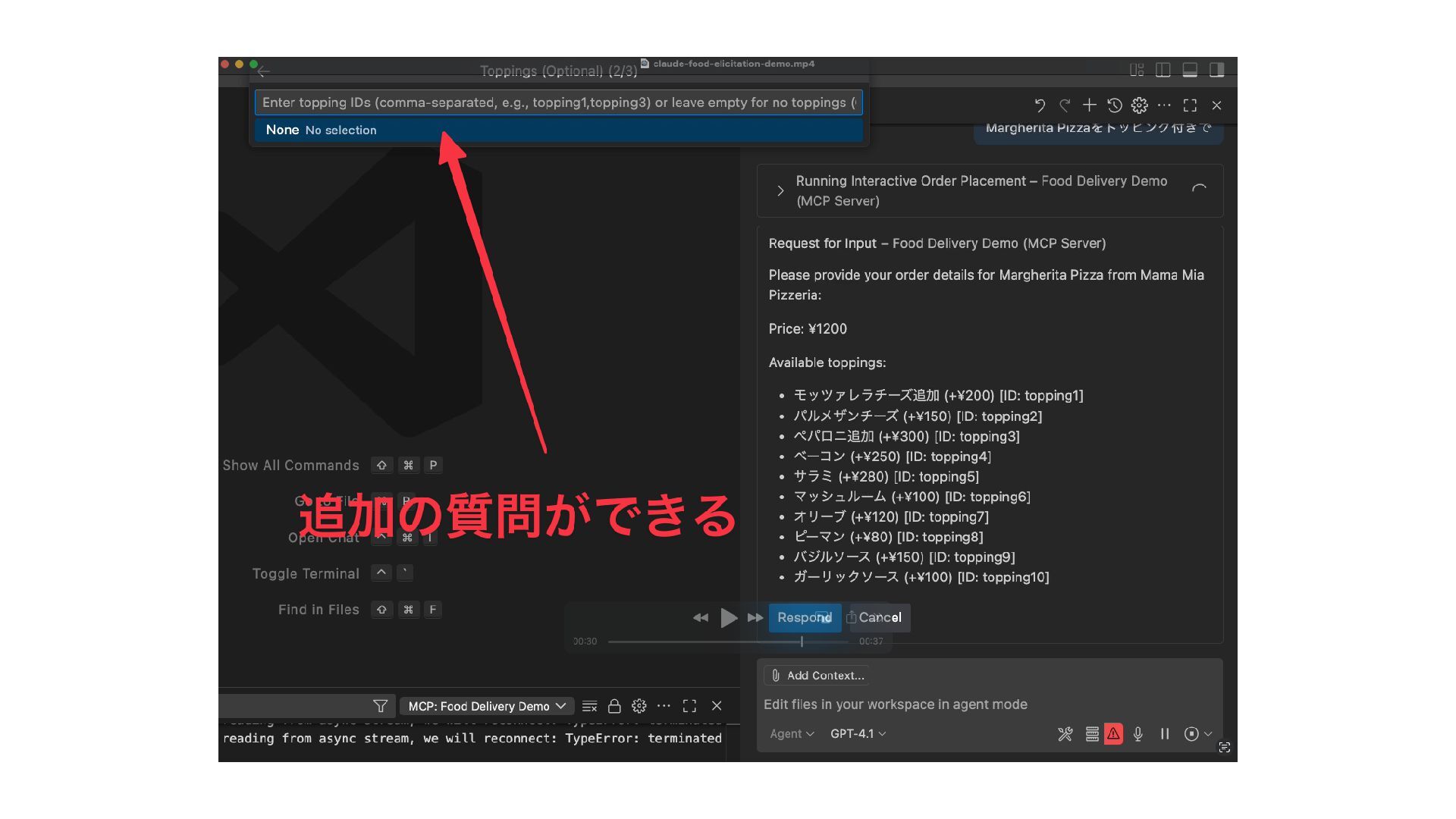The height and width of the screenshot is (819, 1456).
Task: Open the Agent mode dropdown
Action: click(x=792, y=733)
